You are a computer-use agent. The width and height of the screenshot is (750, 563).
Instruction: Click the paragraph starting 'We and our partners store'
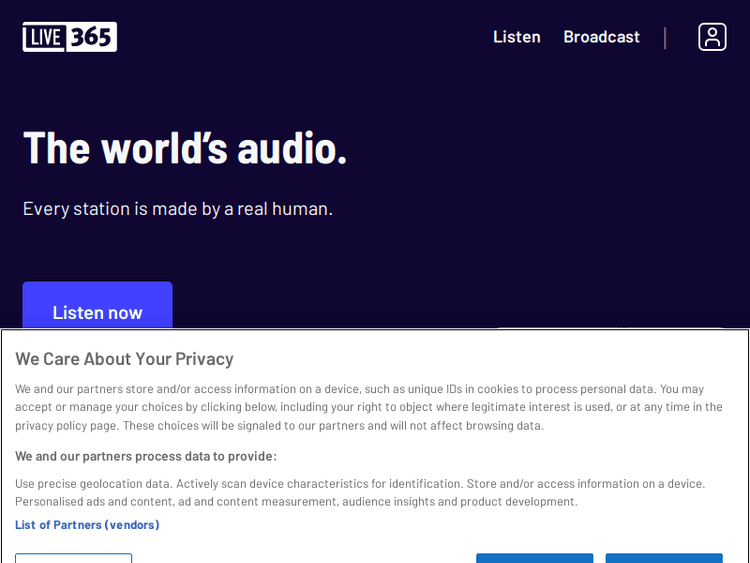(368, 406)
